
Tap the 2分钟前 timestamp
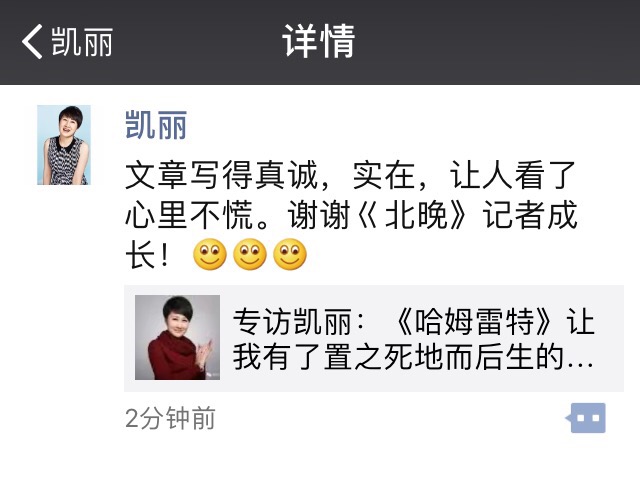pyautogui.click(x=170, y=419)
